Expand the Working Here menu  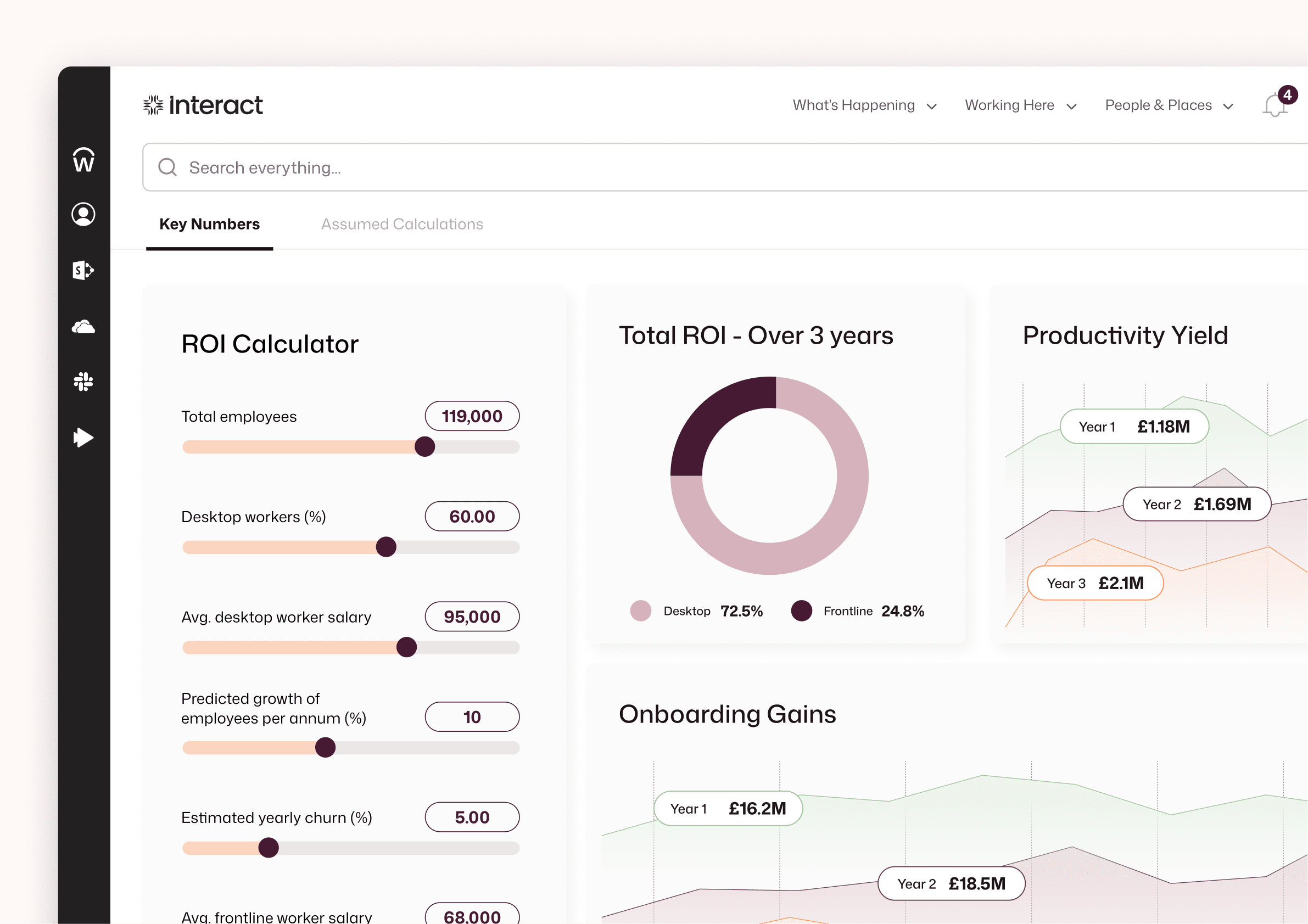coord(1020,105)
